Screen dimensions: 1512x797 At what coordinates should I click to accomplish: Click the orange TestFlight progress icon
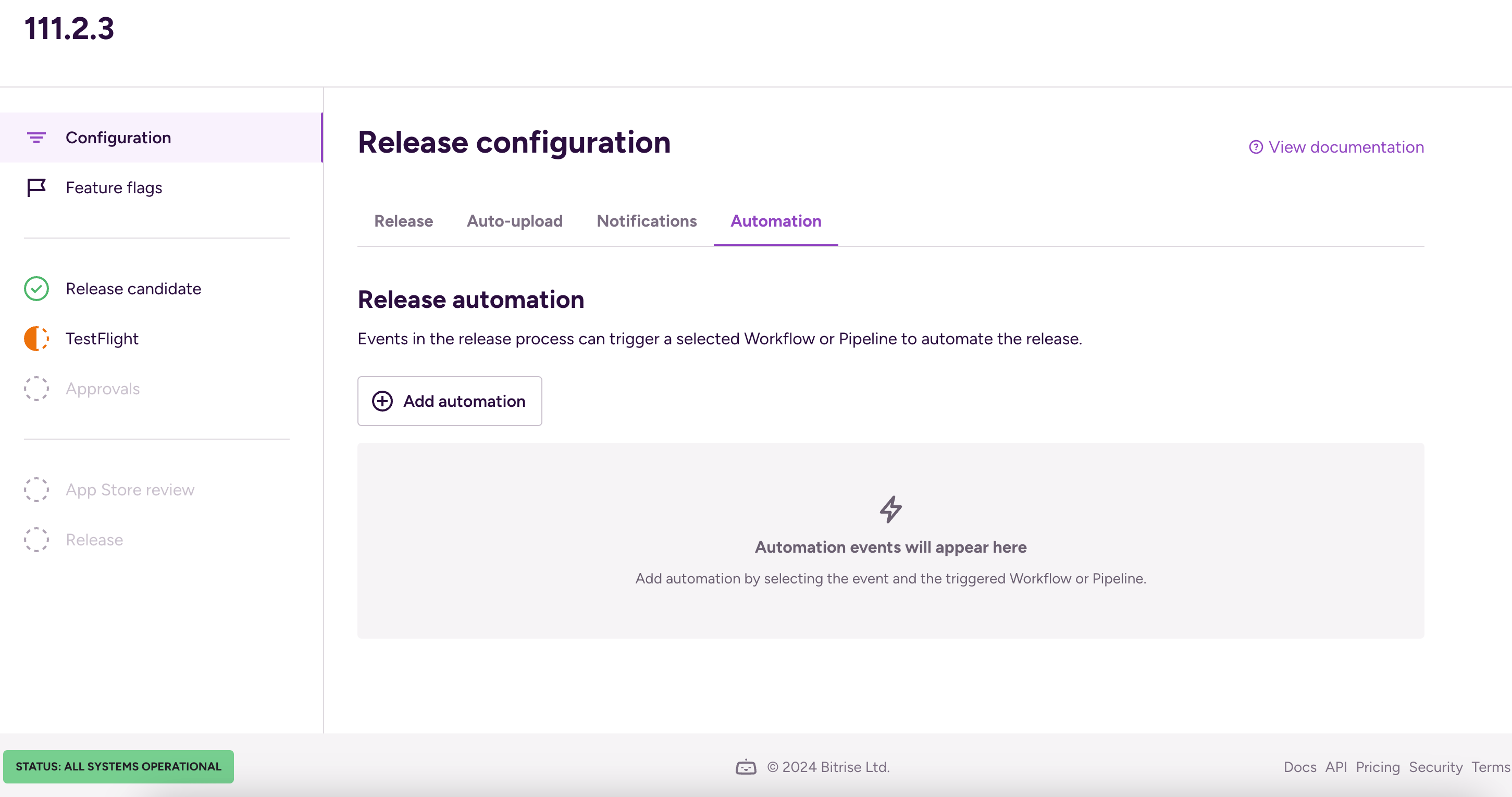36,339
